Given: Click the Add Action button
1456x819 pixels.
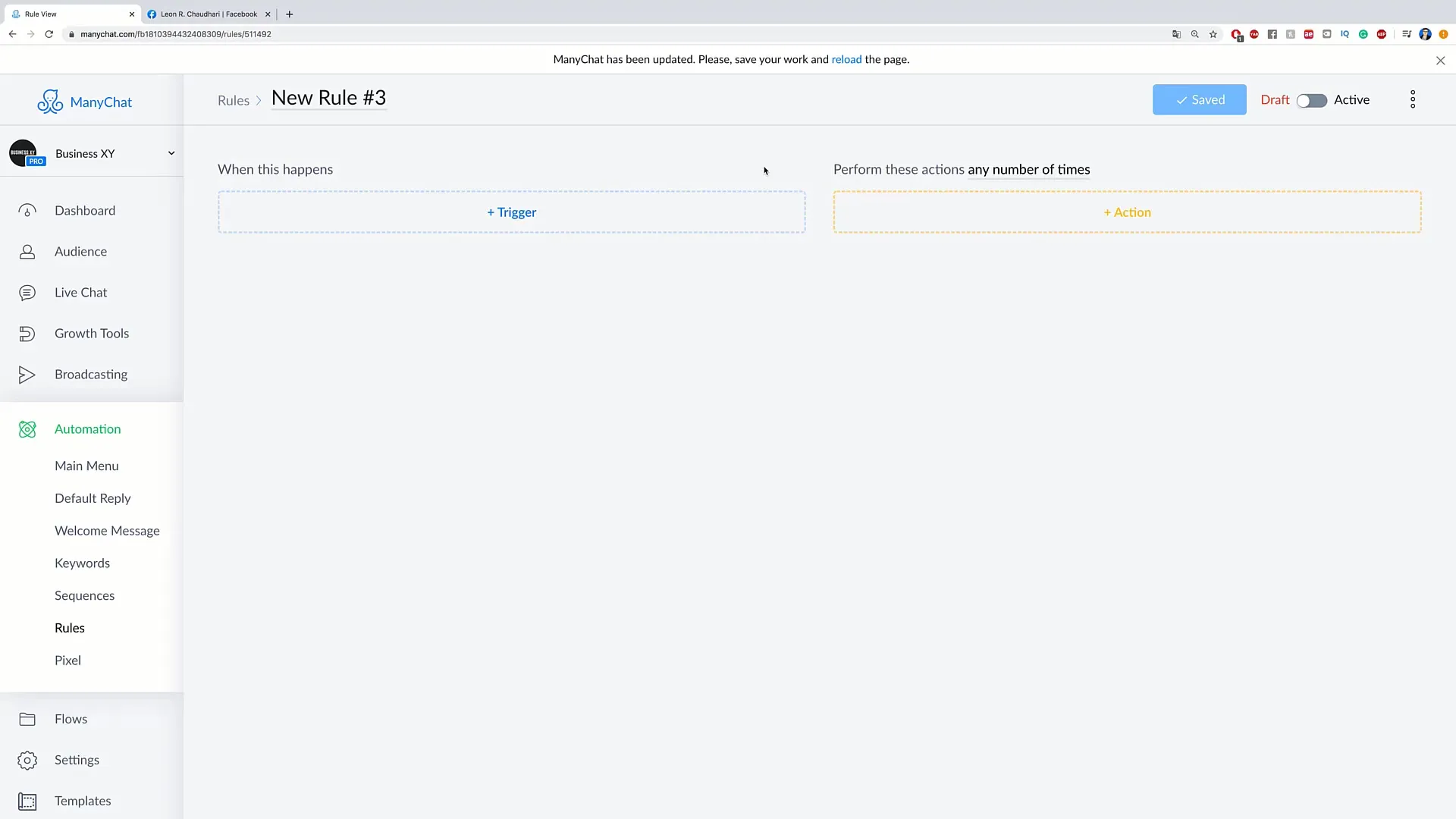Looking at the screenshot, I should click(x=1127, y=212).
